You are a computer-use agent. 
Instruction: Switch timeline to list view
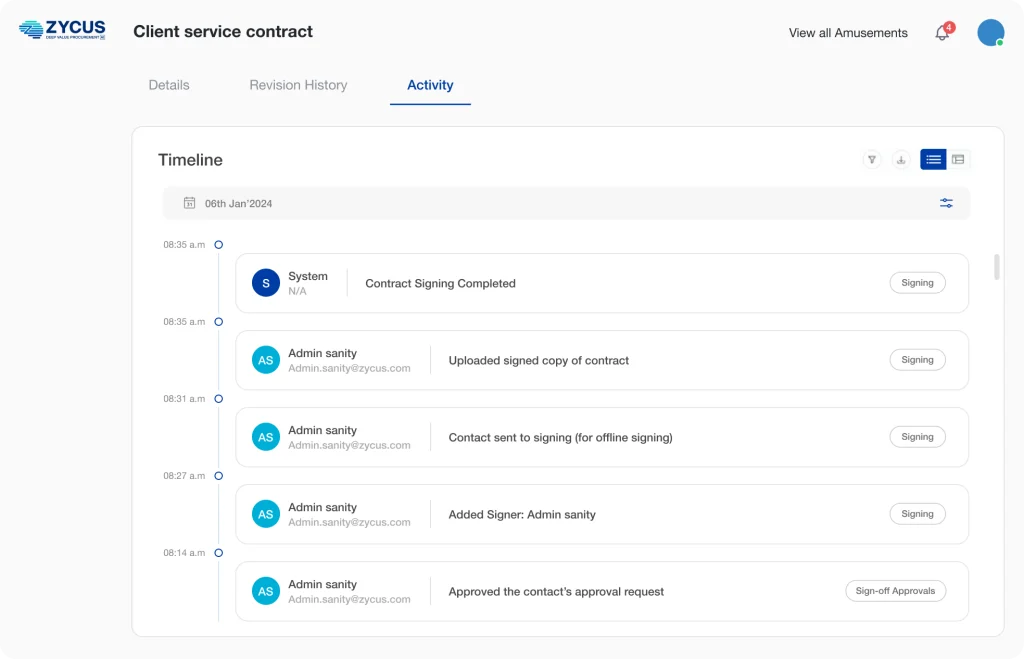[933, 160]
